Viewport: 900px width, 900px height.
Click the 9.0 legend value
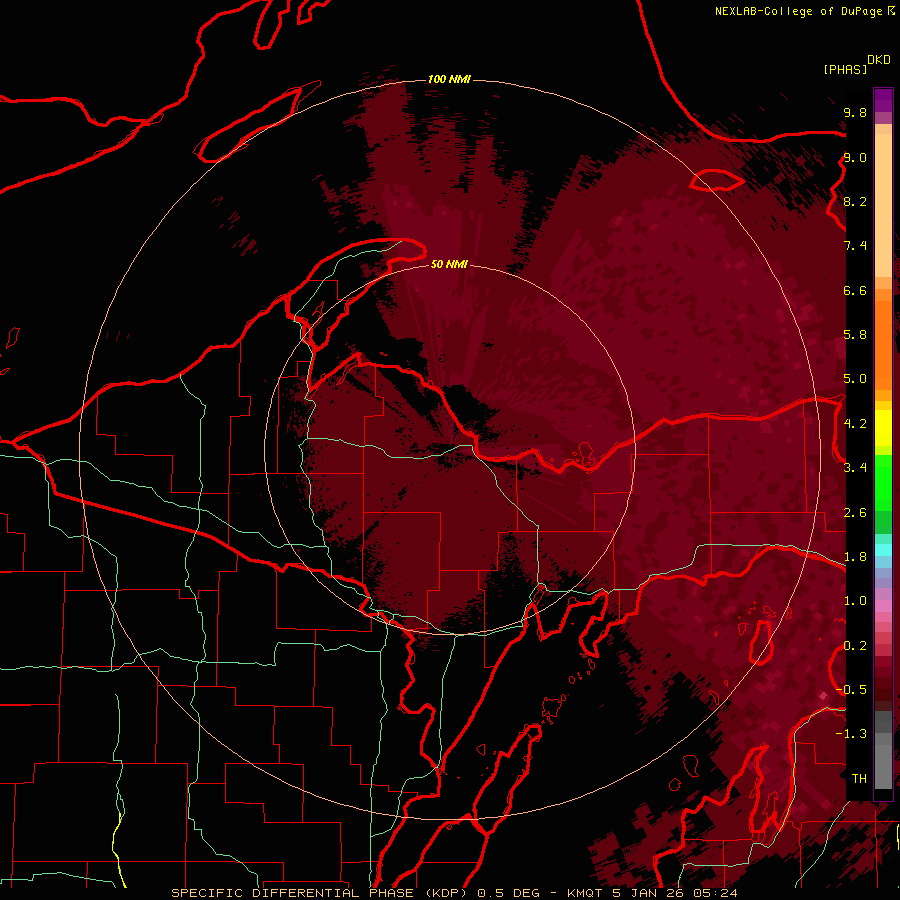[x=855, y=157]
